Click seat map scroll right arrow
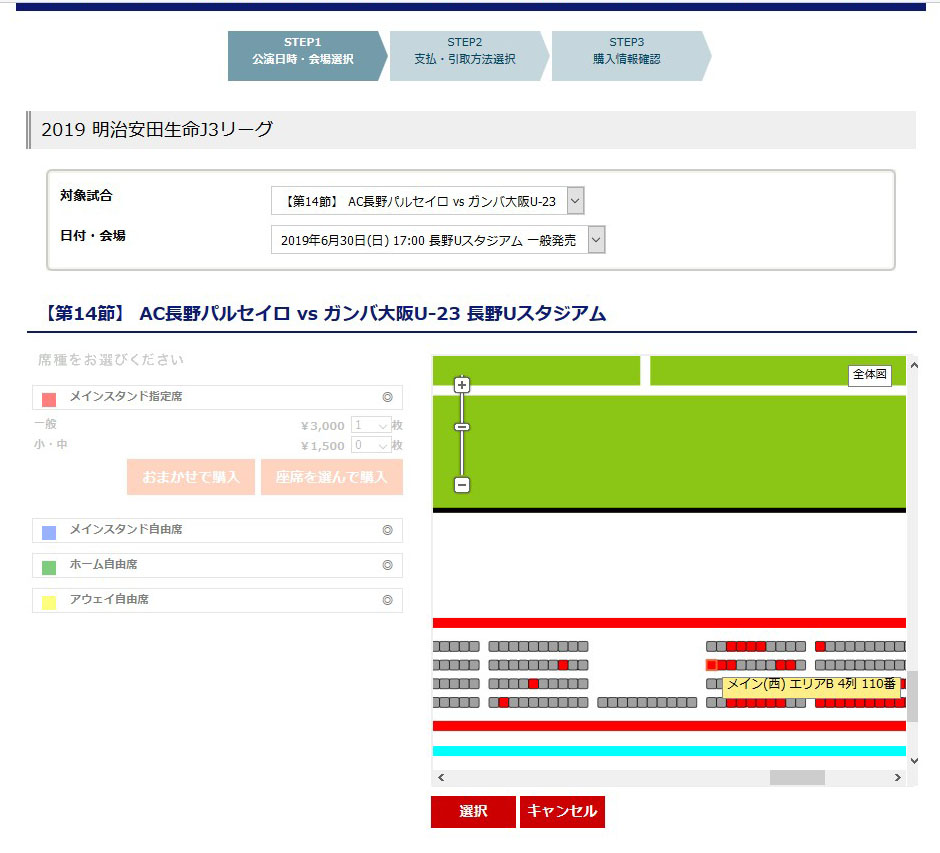The width and height of the screenshot is (940, 853). coord(897,777)
